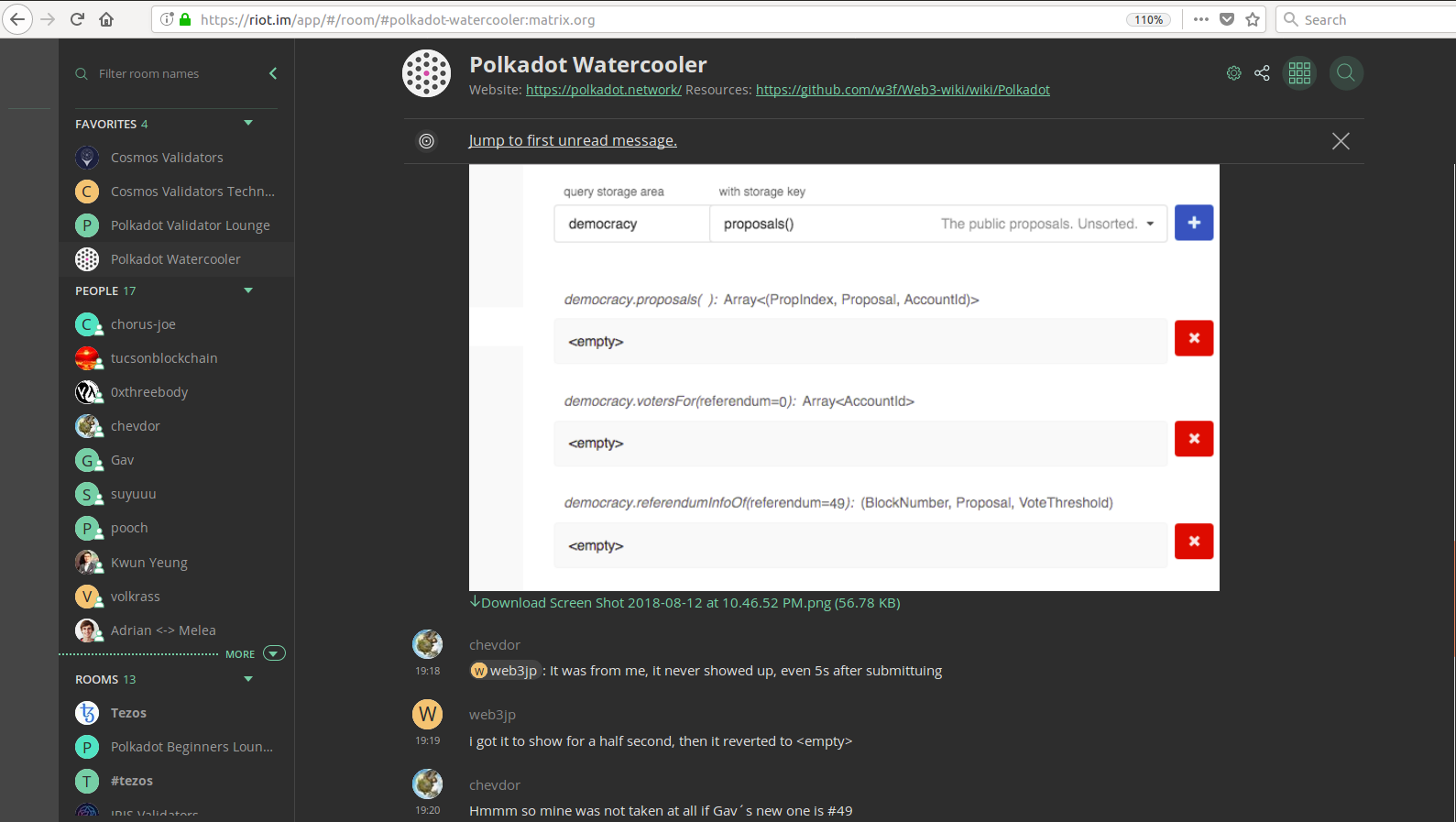Image resolution: width=1456 pixels, height=822 pixels.
Task: Click the browser forward arrow
Action: (x=48, y=19)
